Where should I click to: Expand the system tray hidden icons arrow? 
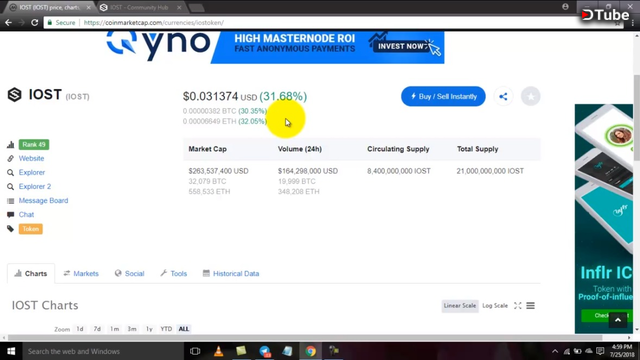pyautogui.click(x=555, y=351)
